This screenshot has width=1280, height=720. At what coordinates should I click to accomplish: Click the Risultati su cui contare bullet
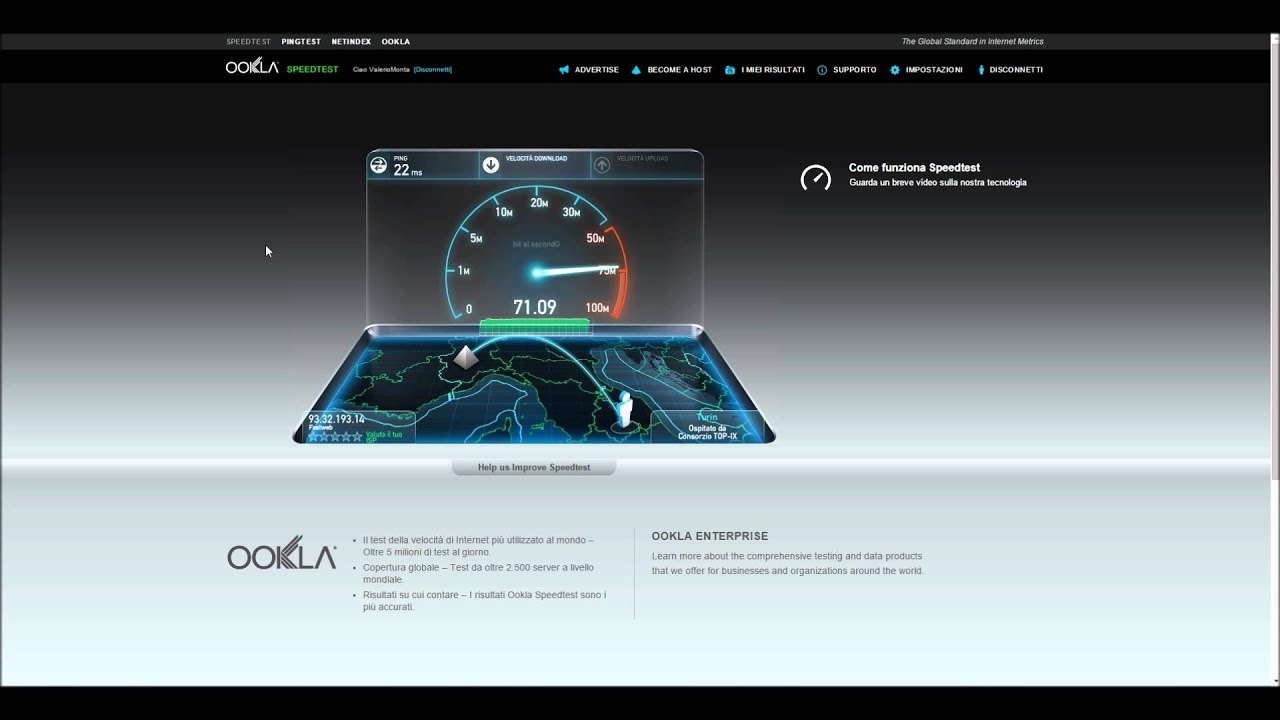[x=484, y=601]
